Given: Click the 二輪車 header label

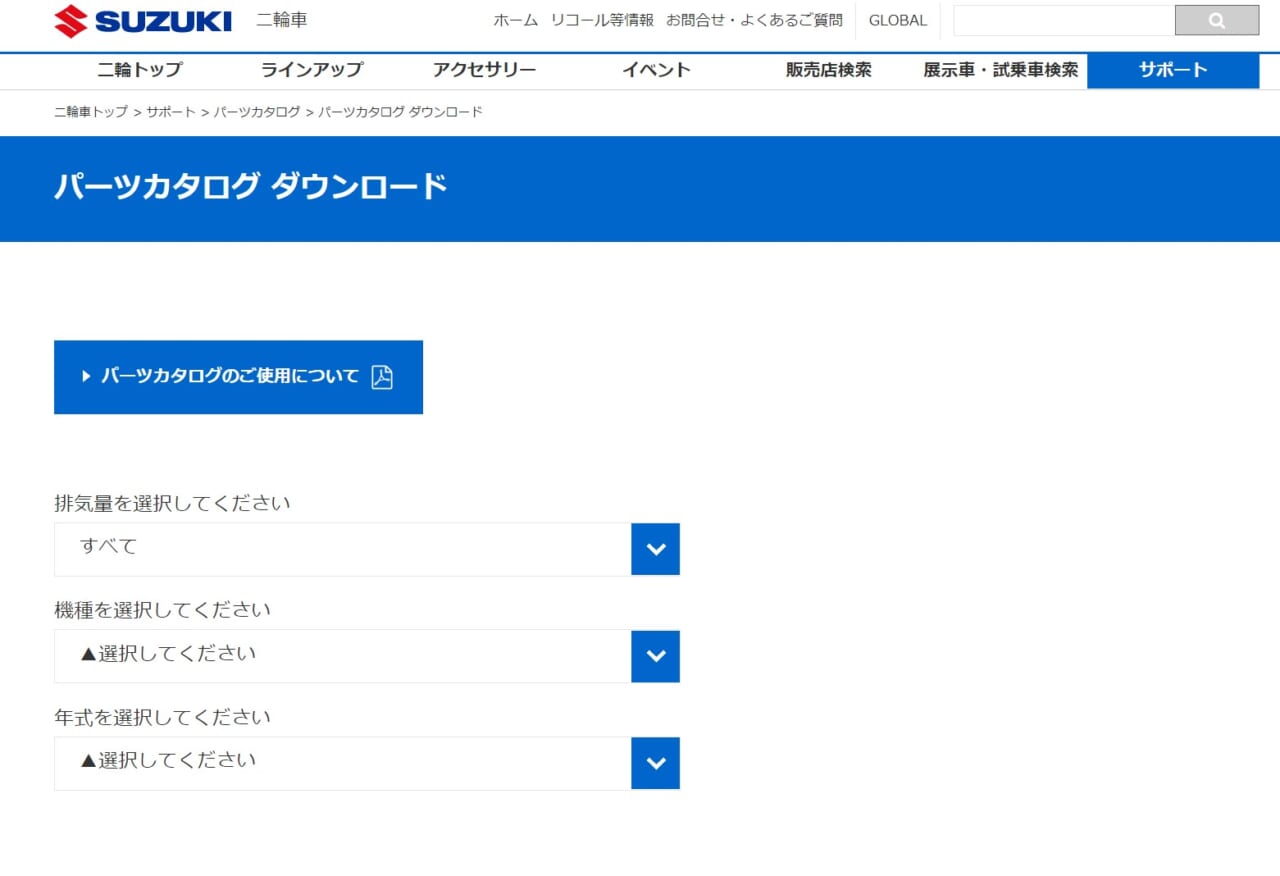Looking at the screenshot, I should [x=282, y=20].
